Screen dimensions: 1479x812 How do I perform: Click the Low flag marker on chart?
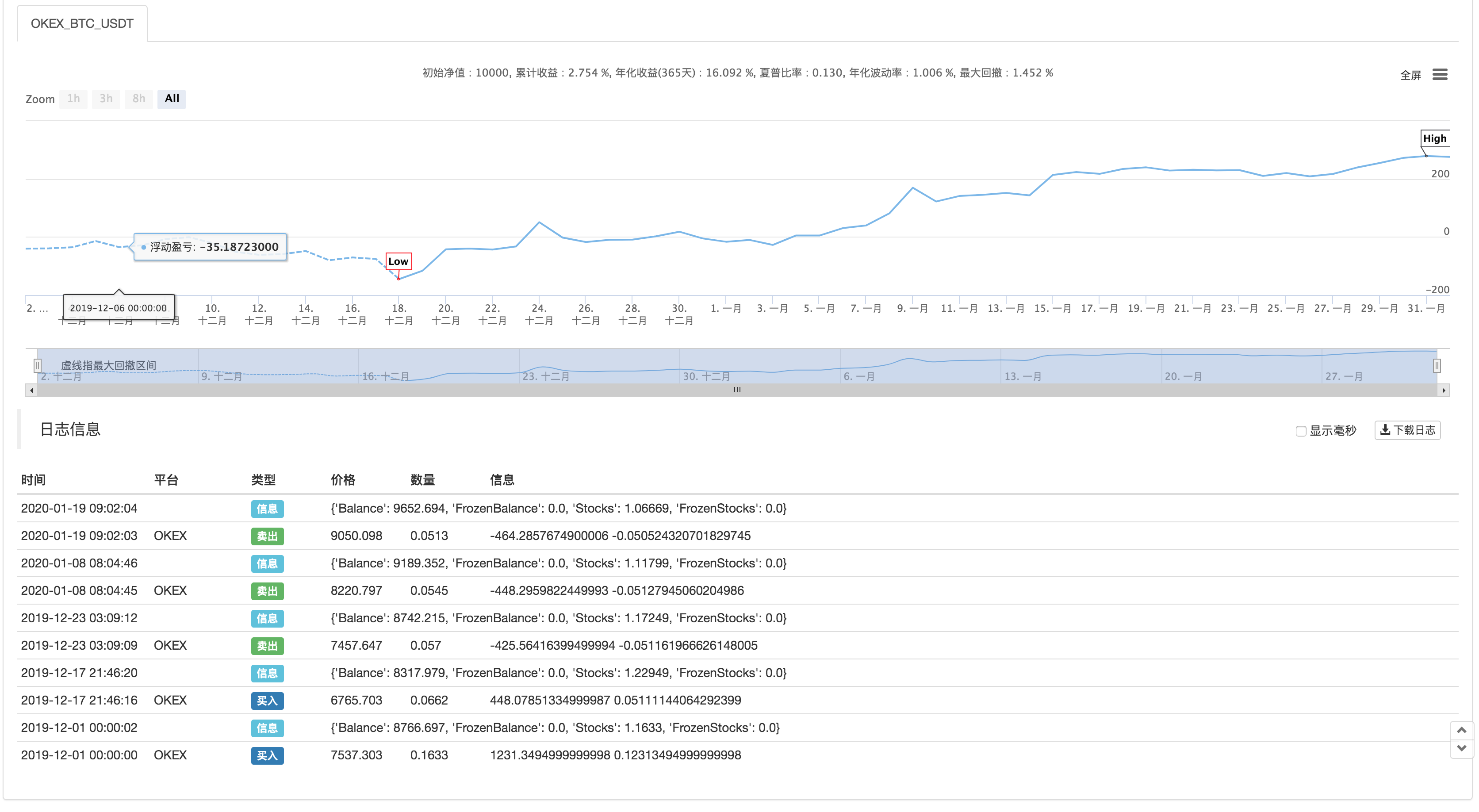click(398, 261)
